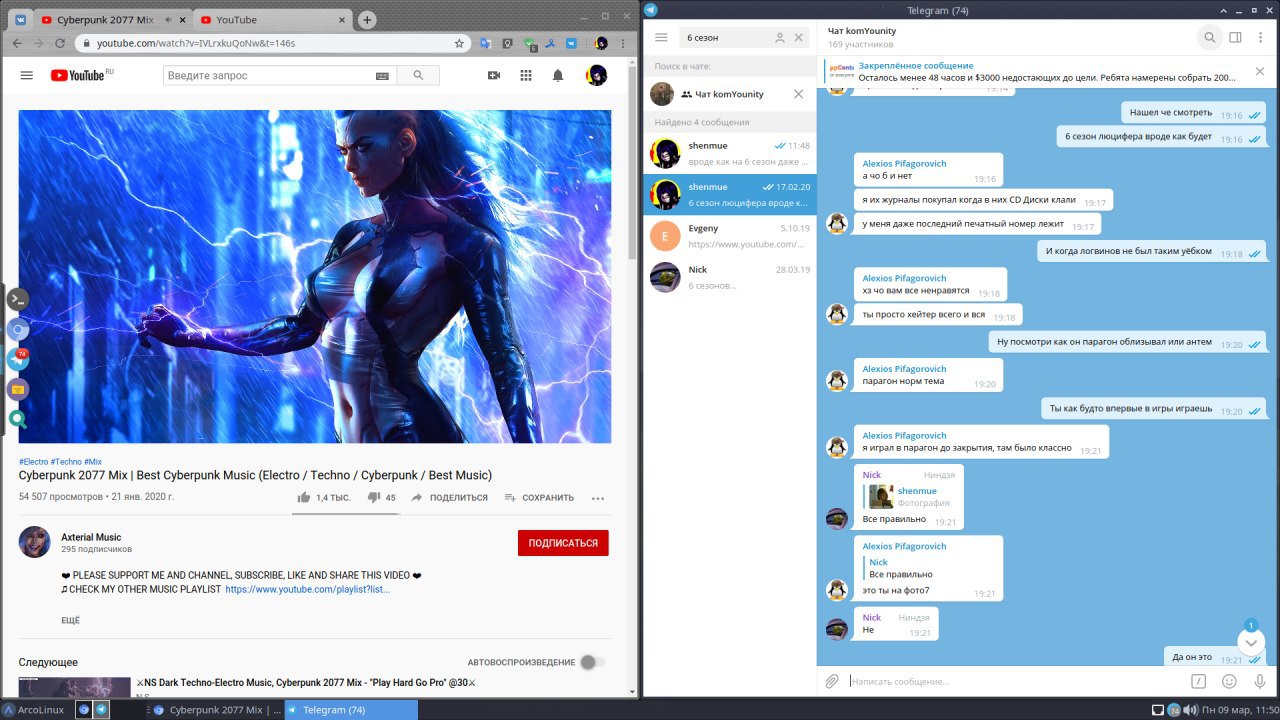Open YouTube create video camera icon
Image resolution: width=1280 pixels, height=720 pixels.
pyautogui.click(x=494, y=75)
